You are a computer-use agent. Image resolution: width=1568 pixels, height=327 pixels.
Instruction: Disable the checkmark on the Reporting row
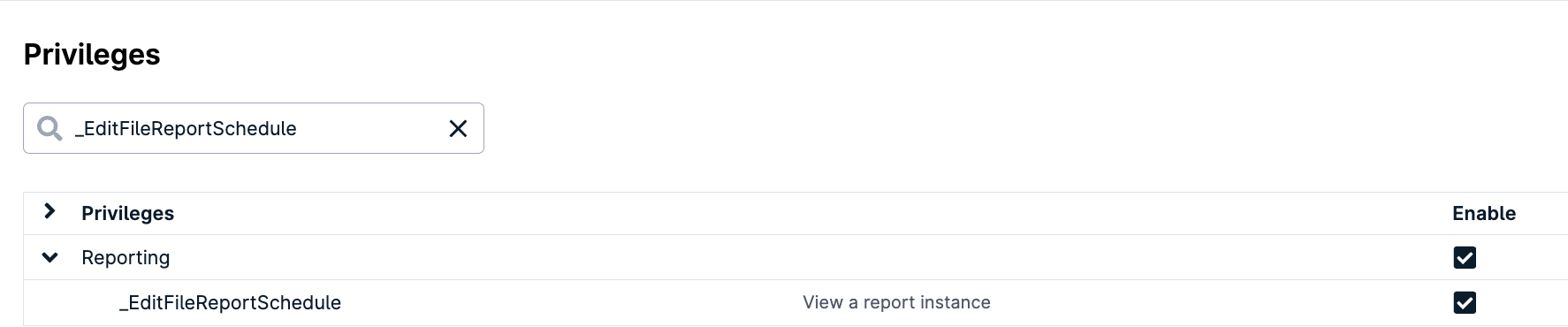click(x=1465, y=257)
